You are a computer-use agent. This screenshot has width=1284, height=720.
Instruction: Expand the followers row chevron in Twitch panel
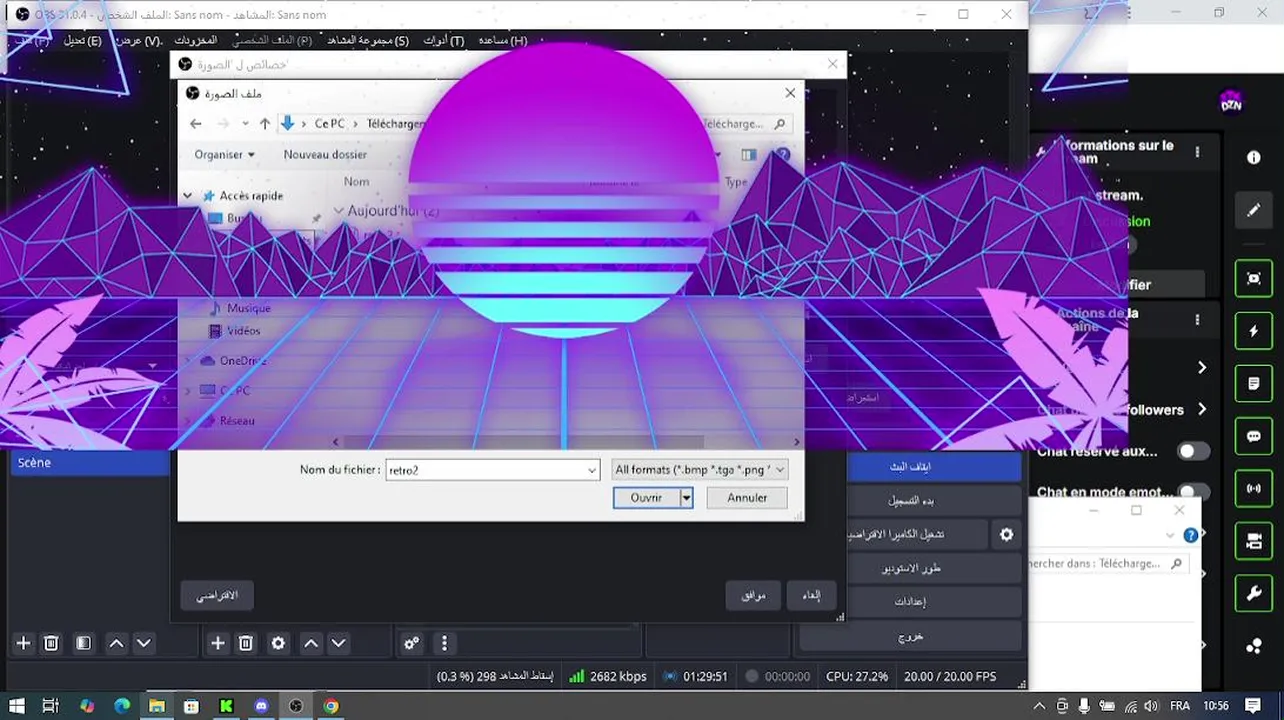click(x=1202, y=409)
